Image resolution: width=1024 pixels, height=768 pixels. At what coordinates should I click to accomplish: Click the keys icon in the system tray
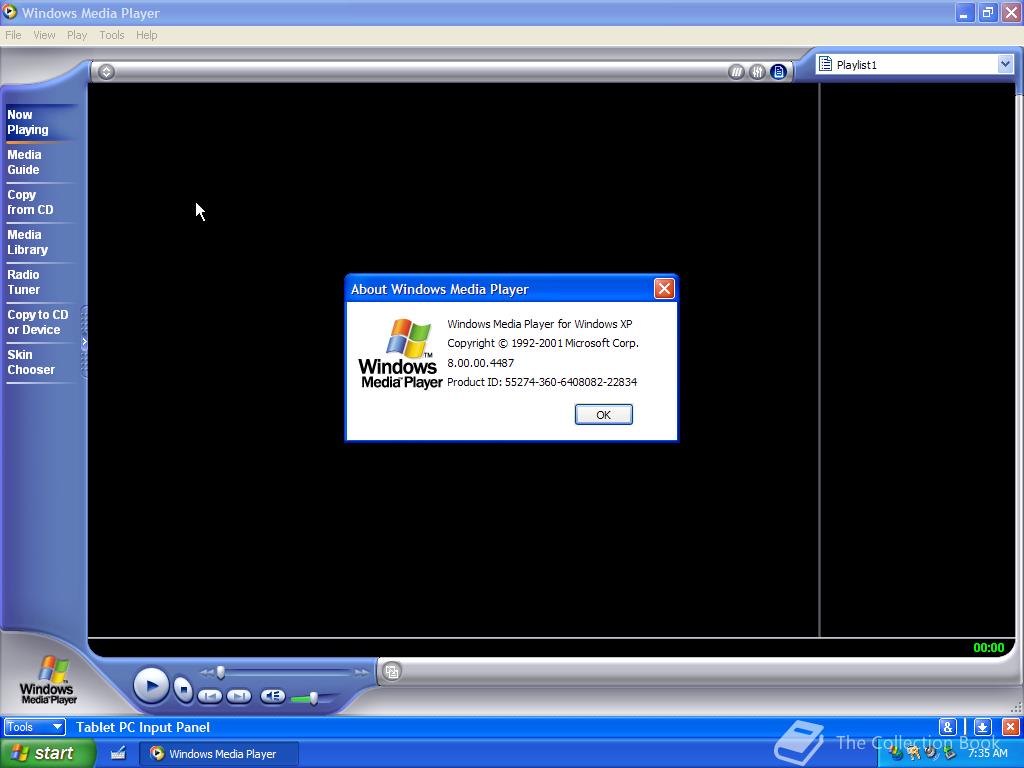(x=914, y=753)
